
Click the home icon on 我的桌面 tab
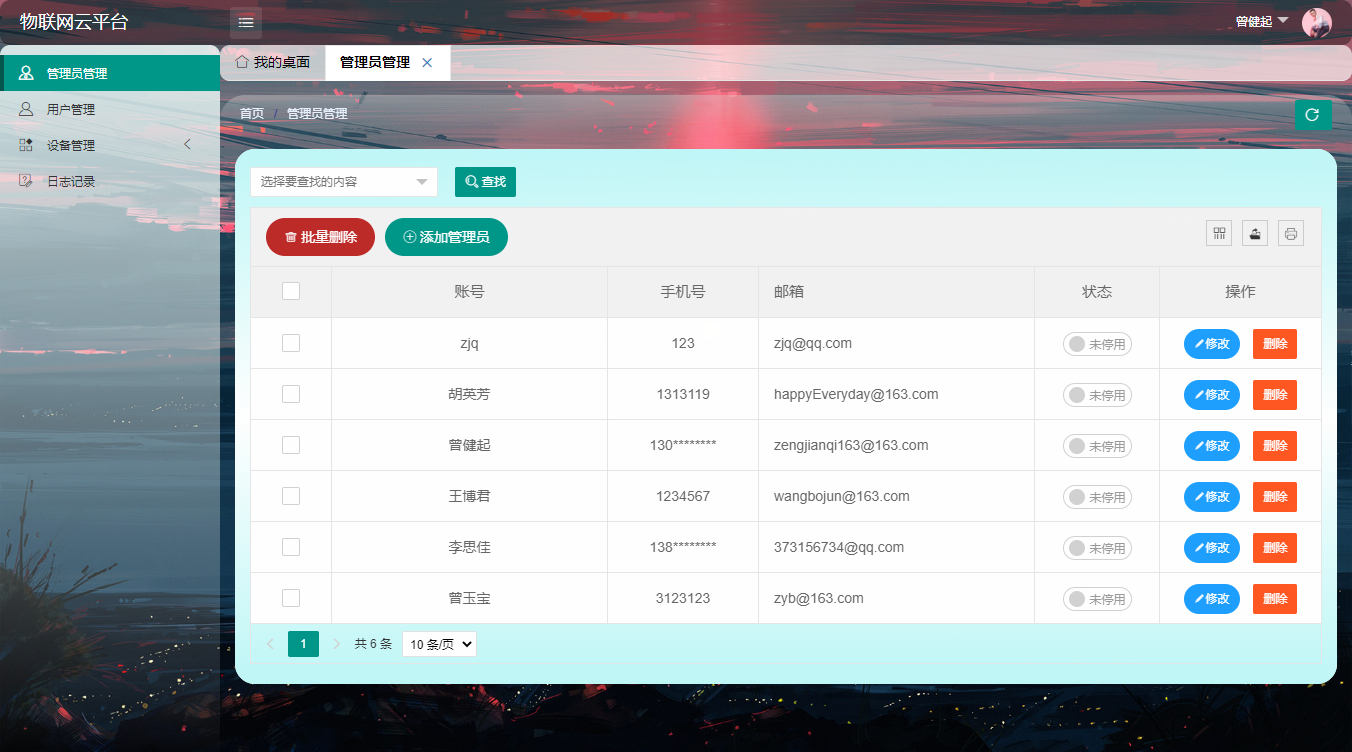pos(241,62)
